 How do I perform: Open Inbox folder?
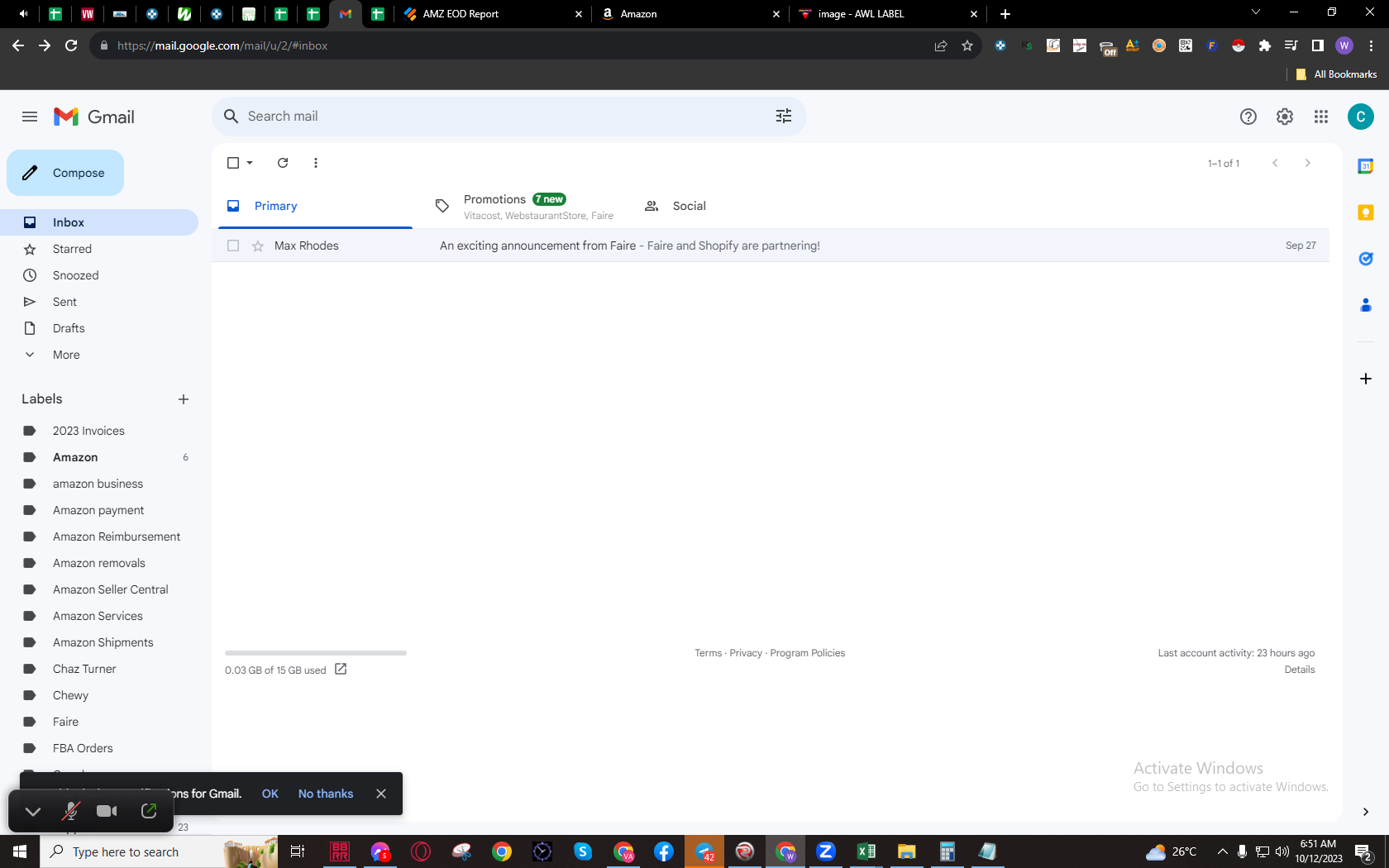(99, 222)
